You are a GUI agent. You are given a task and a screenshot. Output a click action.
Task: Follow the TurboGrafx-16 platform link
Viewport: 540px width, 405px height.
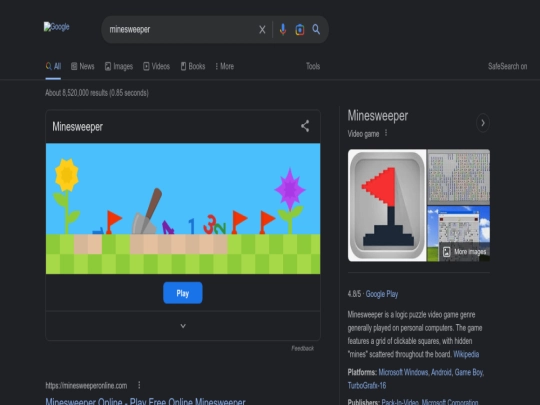[367, 386]
